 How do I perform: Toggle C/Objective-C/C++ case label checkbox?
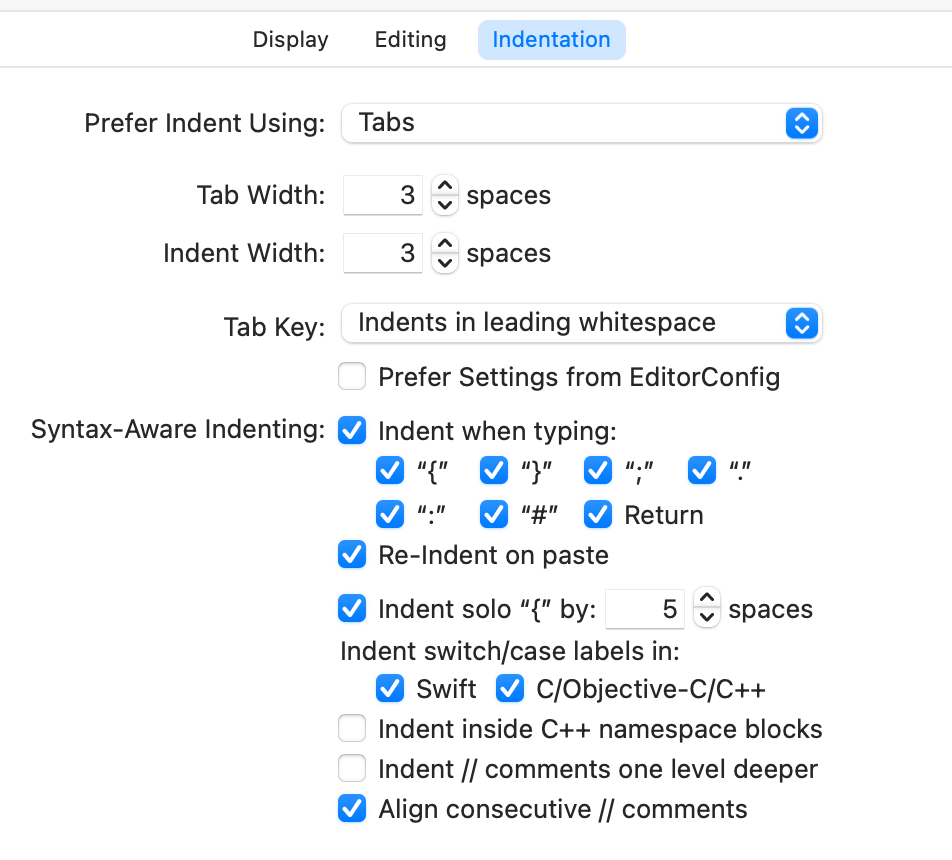tap(510, 689)
